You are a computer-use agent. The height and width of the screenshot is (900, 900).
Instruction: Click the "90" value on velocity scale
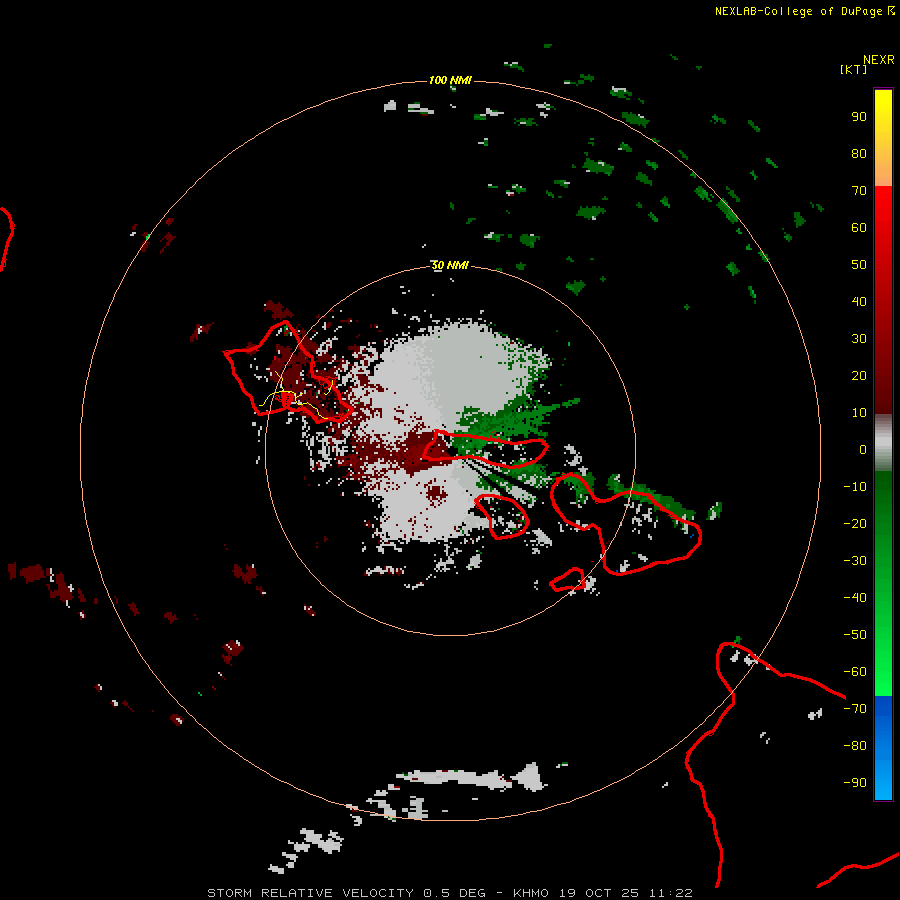click(859, 117)
